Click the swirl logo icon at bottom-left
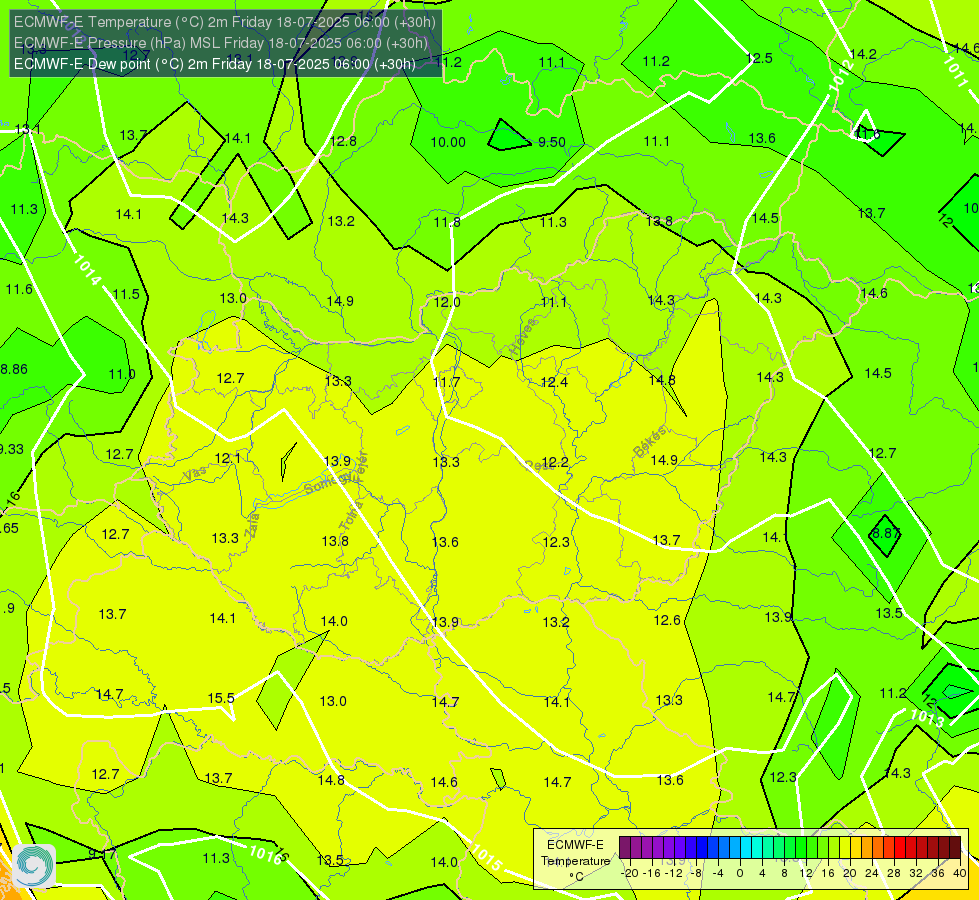979x900 pixels. [x=34, y=865]
